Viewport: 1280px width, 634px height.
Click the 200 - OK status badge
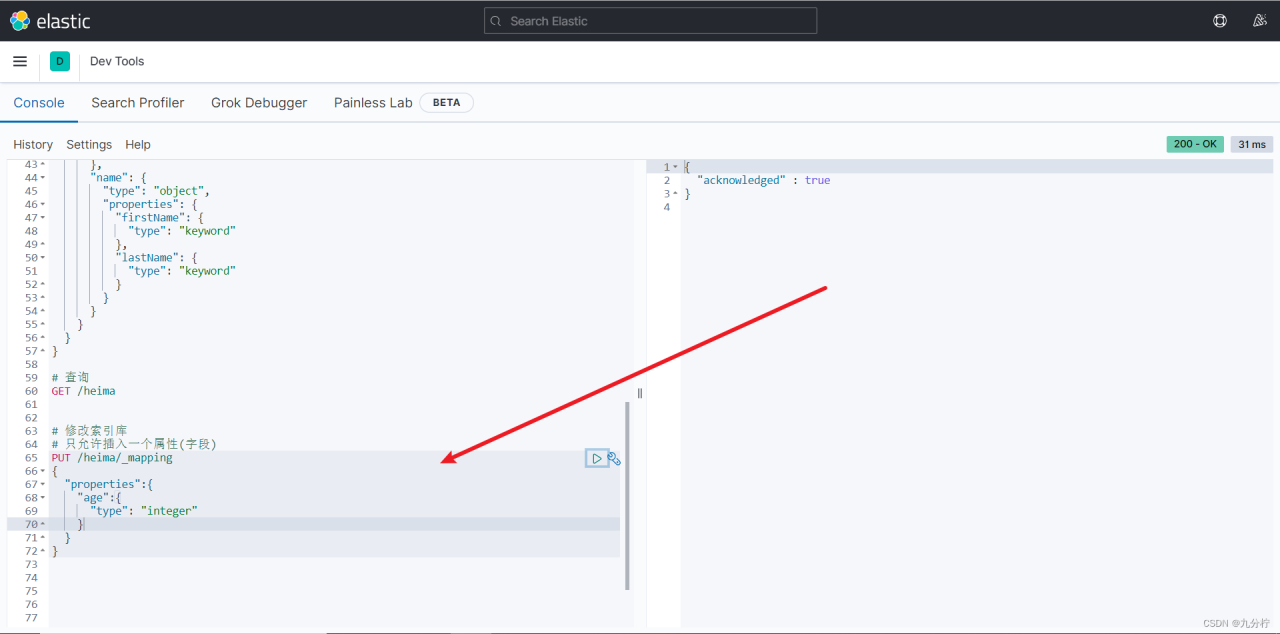coord(1195,144)
